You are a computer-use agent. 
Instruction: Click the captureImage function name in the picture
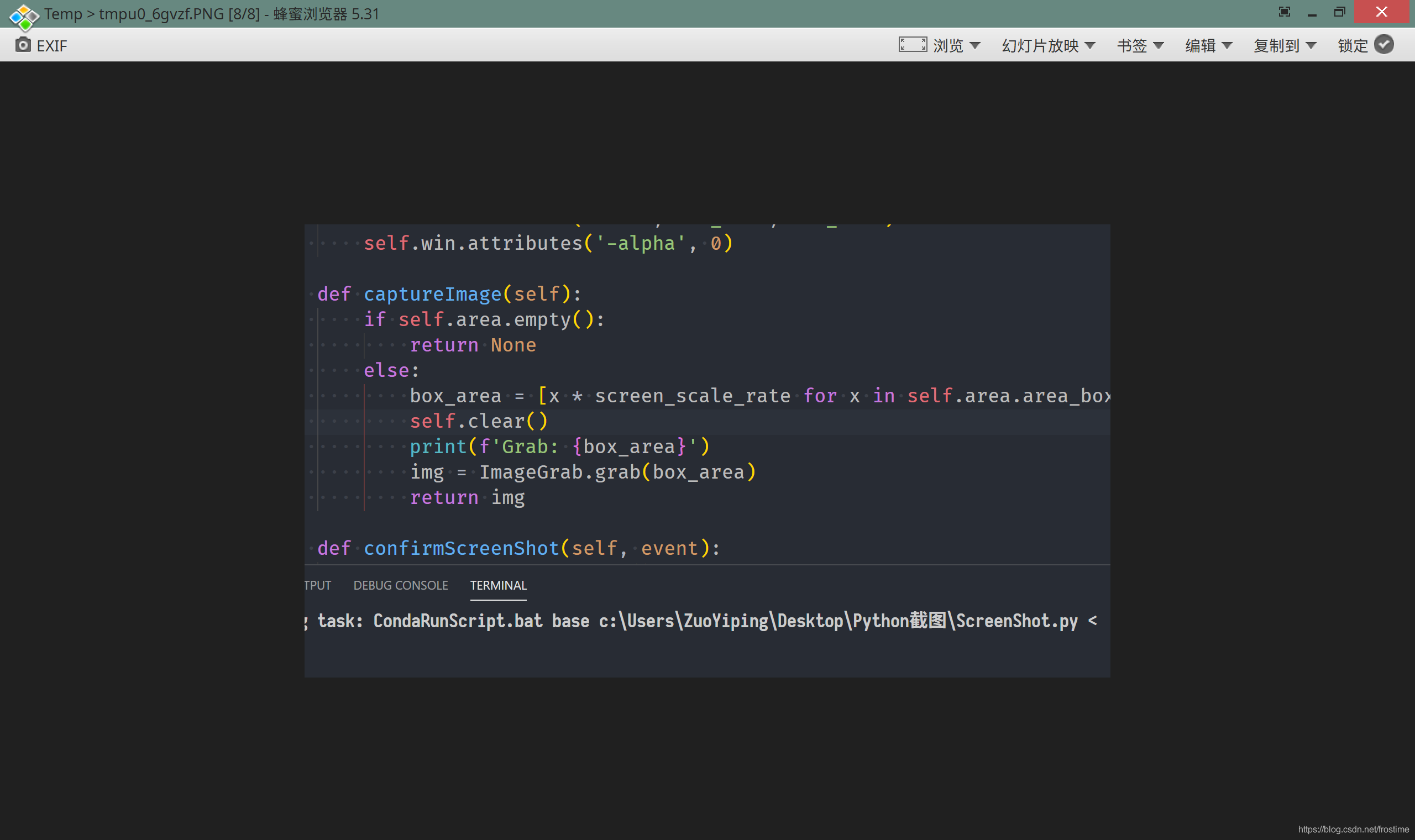click(432, 294)
